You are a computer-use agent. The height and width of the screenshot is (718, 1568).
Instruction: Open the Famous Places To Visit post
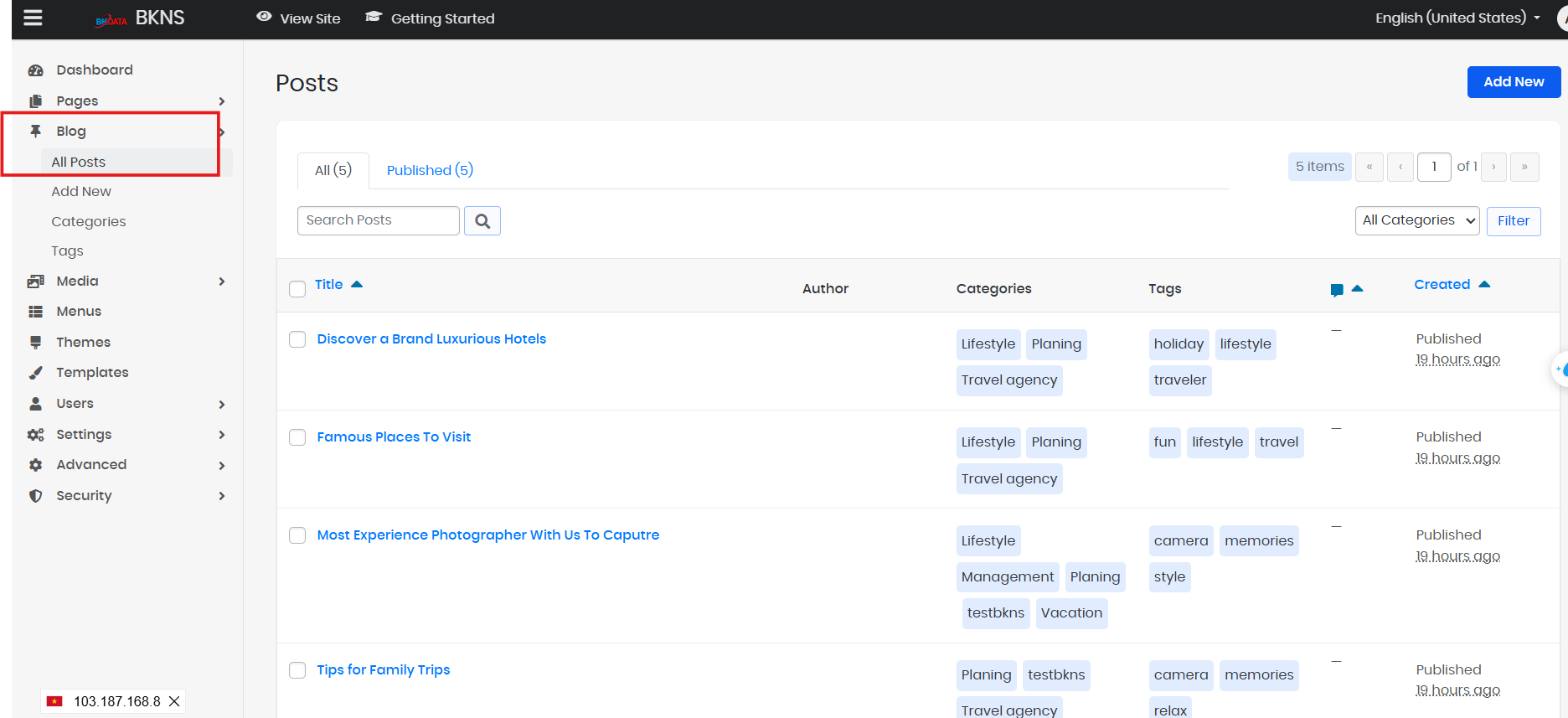click(x=394, y=437)
